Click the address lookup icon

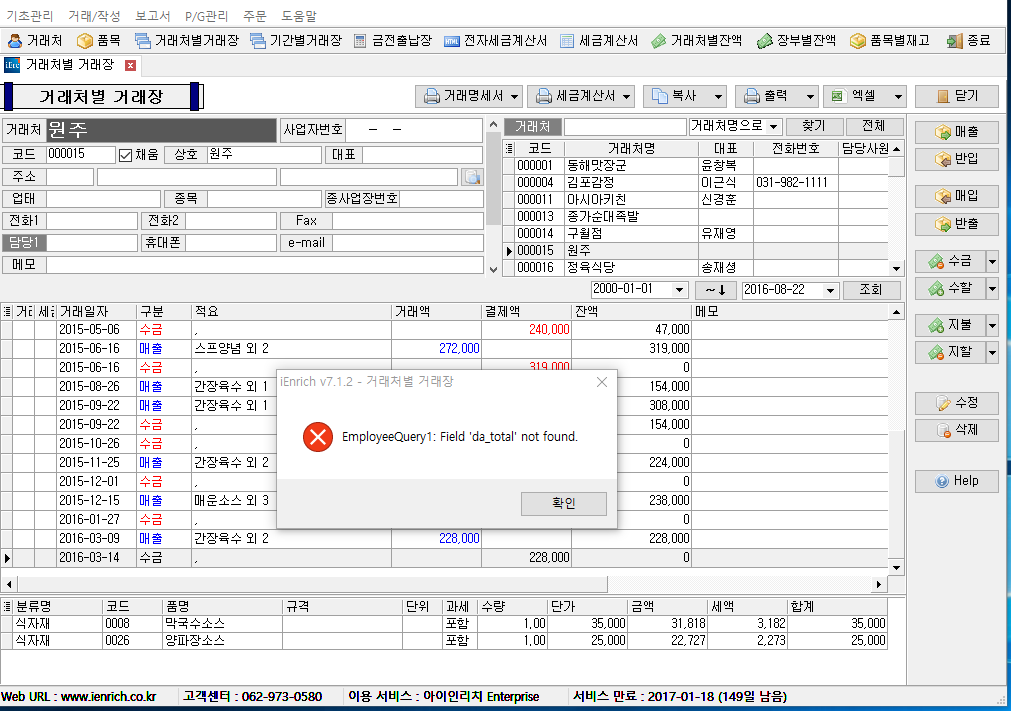(x=472, y=177)
